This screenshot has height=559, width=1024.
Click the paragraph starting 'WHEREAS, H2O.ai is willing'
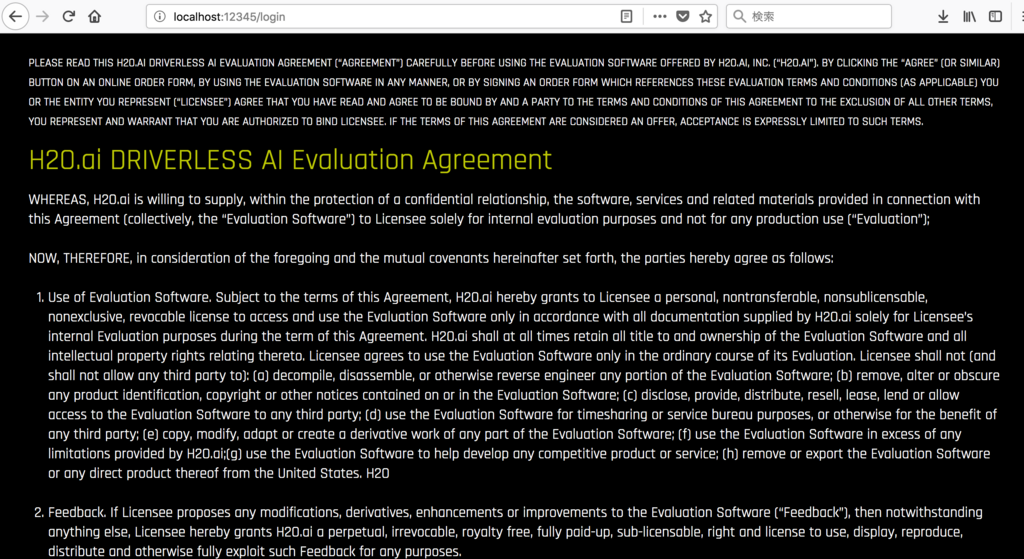point(504,209)
